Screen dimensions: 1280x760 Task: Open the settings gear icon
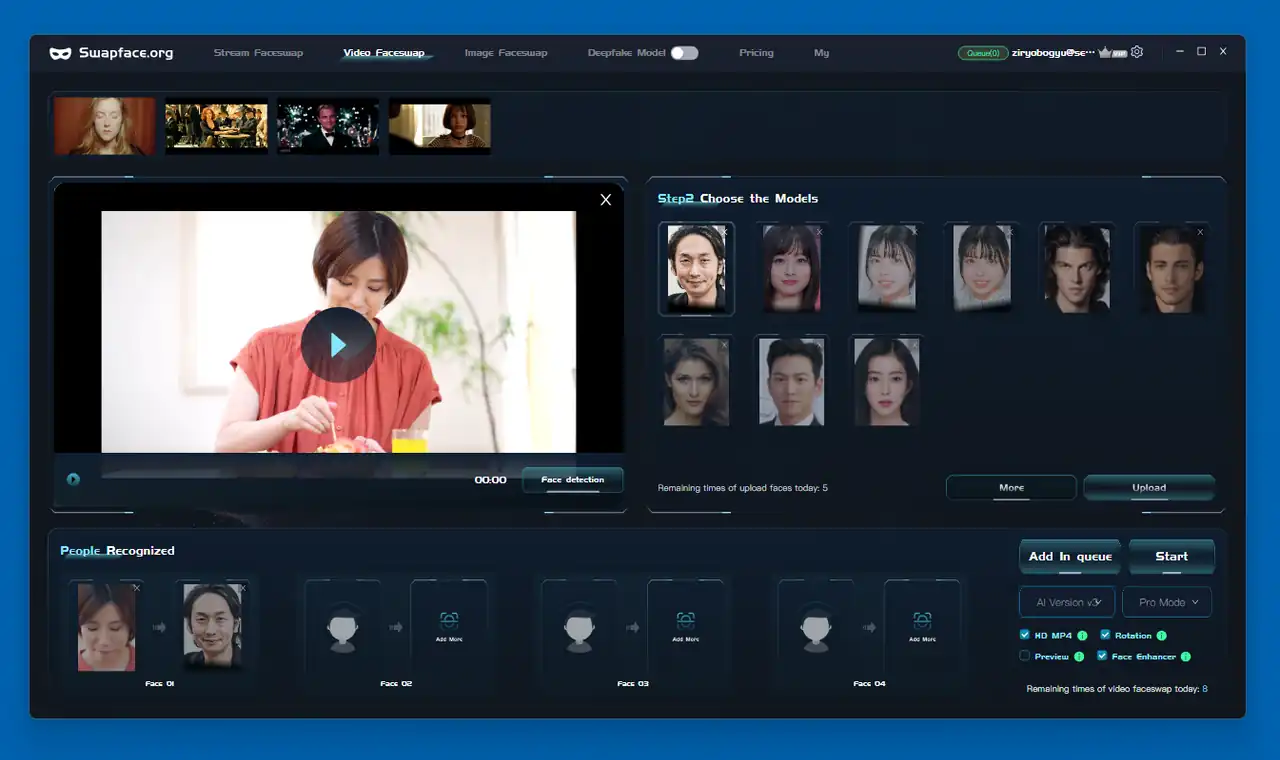(x=1137, y=52)
